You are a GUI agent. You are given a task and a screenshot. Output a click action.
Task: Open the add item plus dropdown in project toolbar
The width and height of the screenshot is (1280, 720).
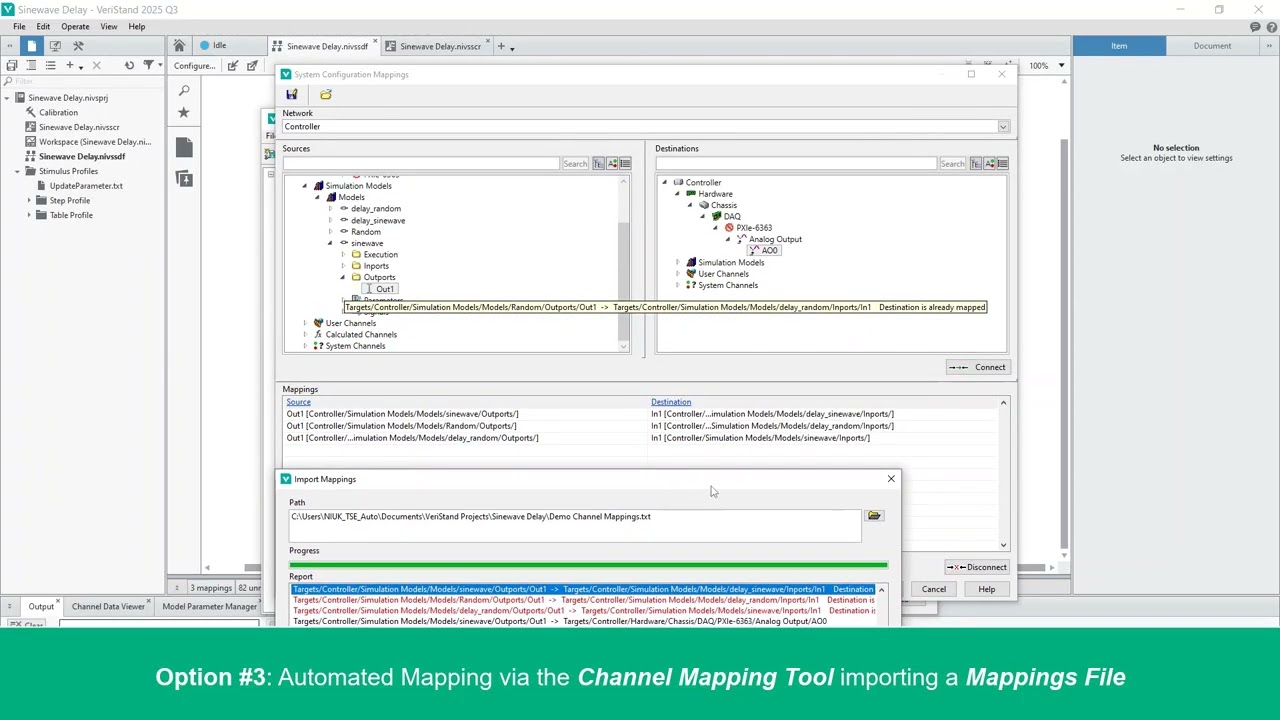[x=75, y=66]
